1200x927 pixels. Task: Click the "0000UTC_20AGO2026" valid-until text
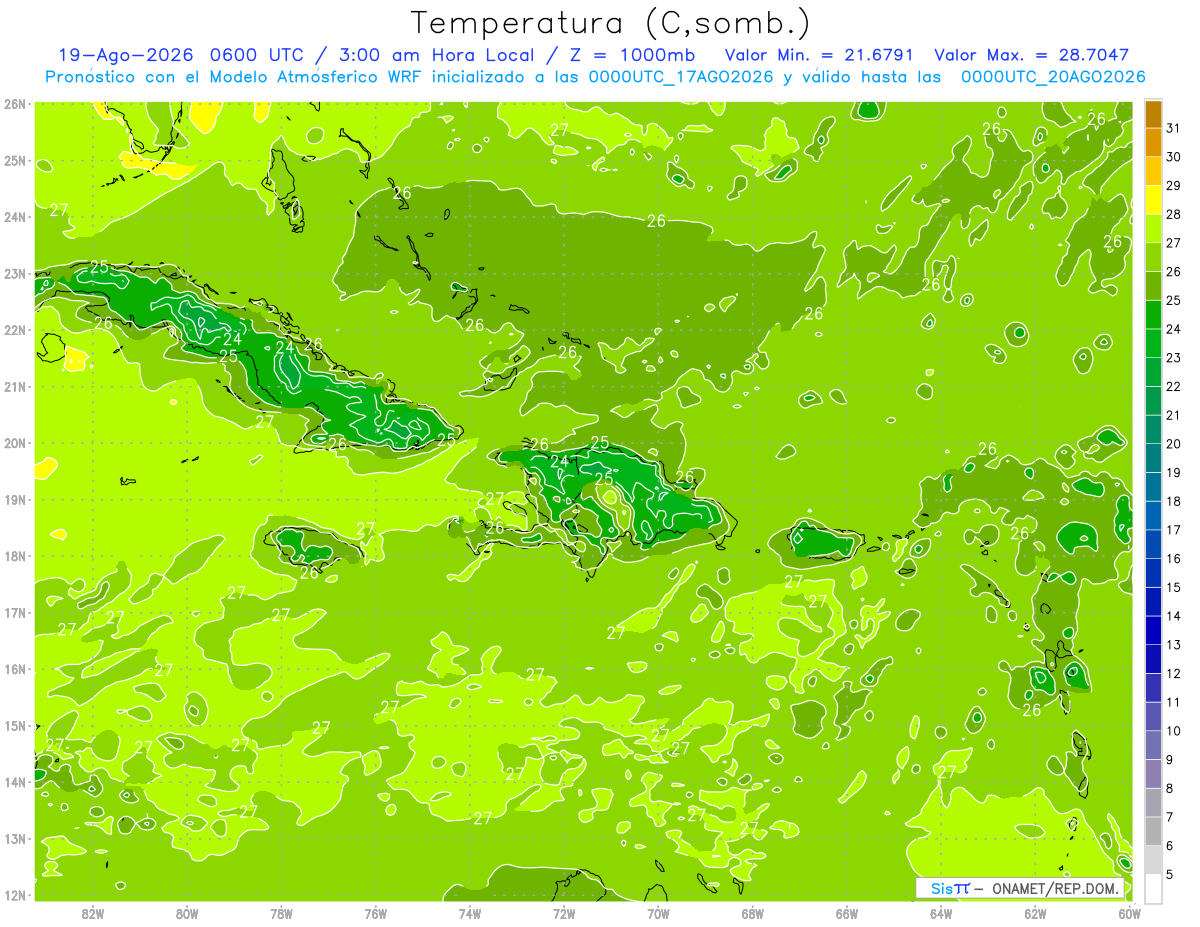(x=1053, y=77)
